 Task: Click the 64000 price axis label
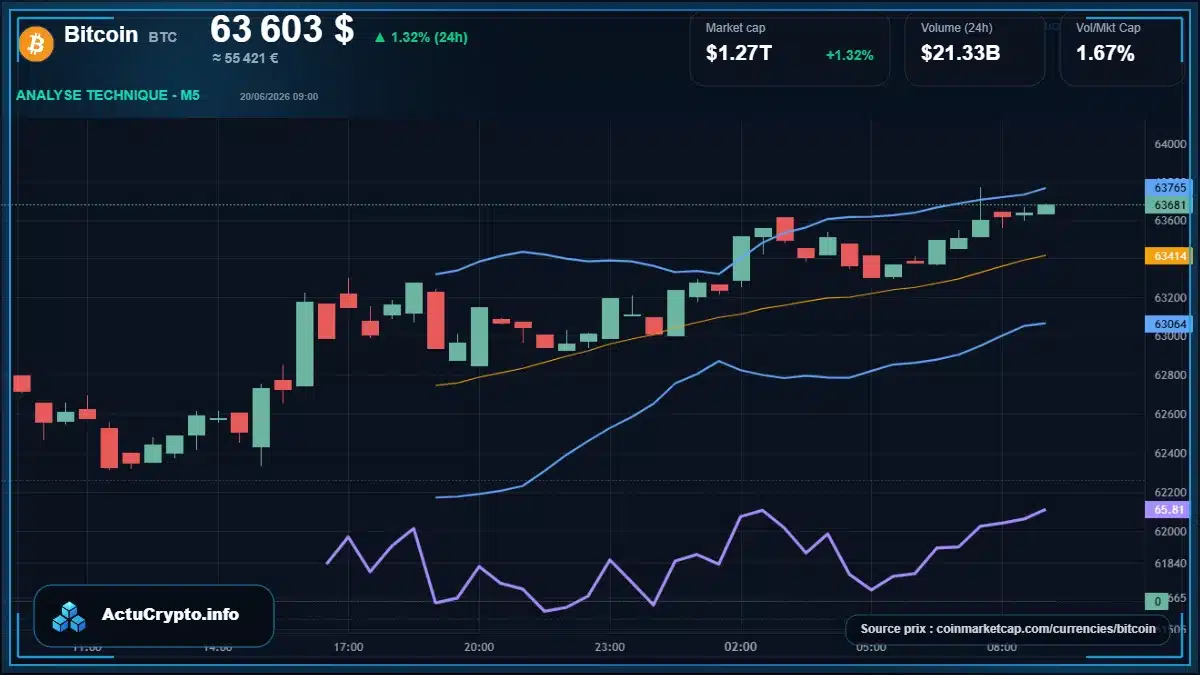click(1169, 144)
